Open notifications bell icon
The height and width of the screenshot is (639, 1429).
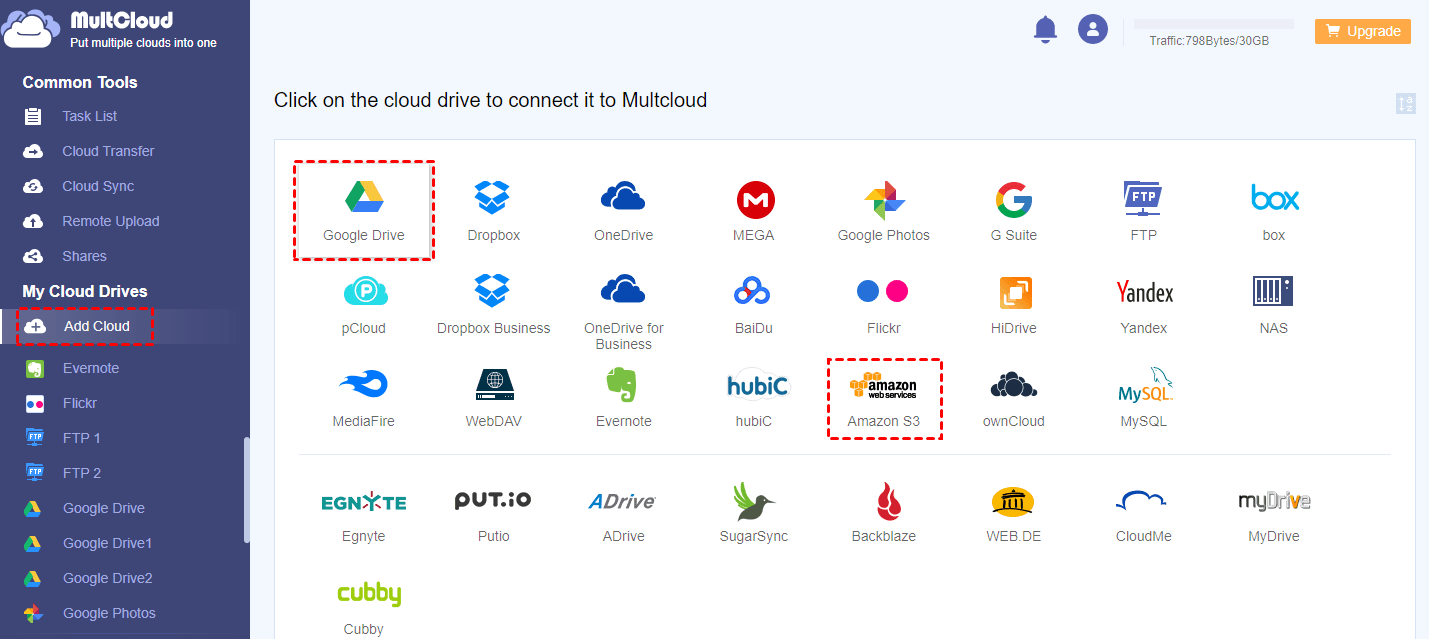[x=1045, y=29]
